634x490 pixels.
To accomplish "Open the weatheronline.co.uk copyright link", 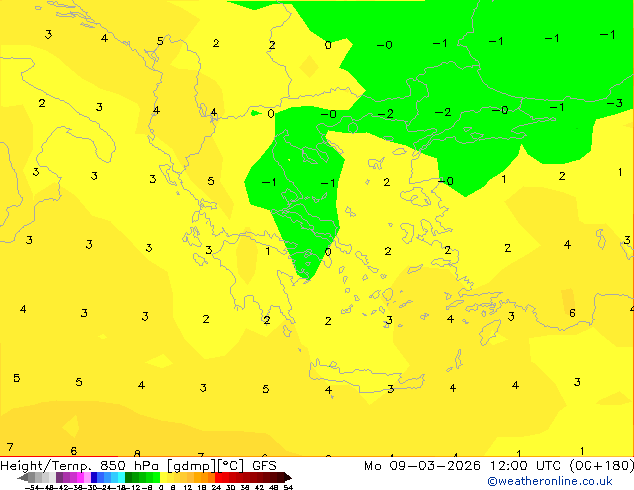I will (550, 481).
